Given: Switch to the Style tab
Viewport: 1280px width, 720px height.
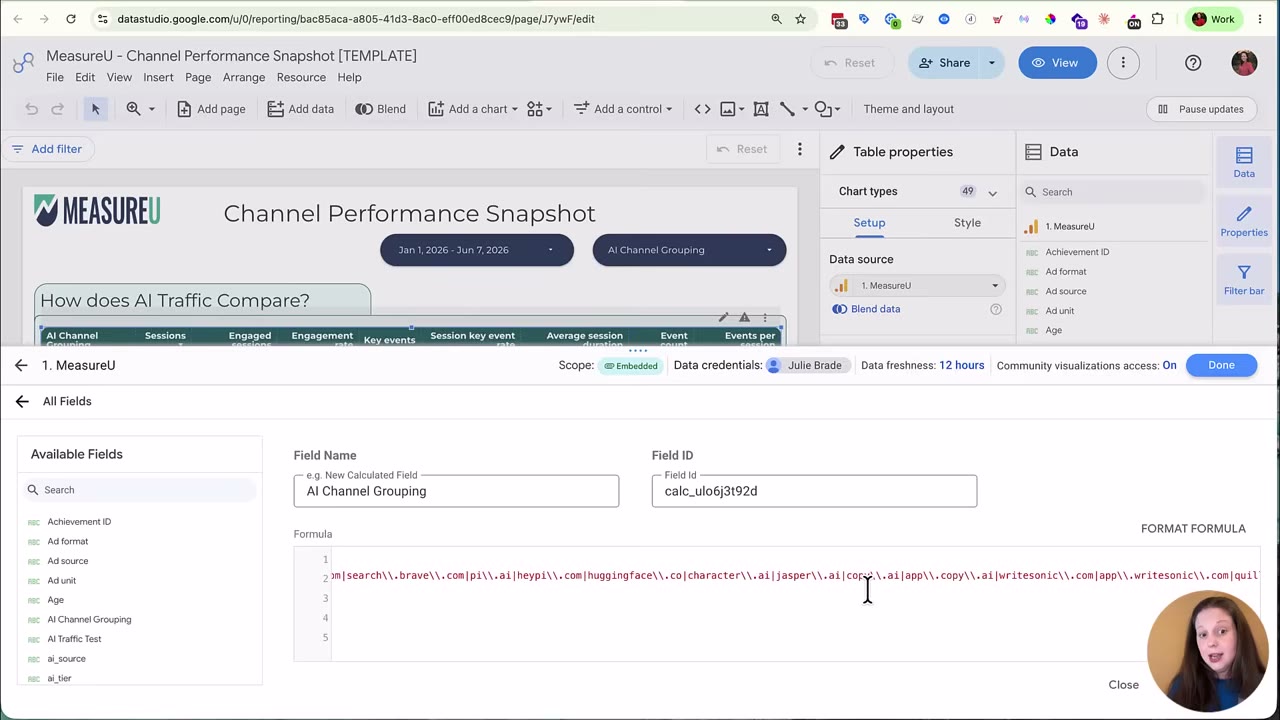Looking at the screenshot, I should point(967,223).
